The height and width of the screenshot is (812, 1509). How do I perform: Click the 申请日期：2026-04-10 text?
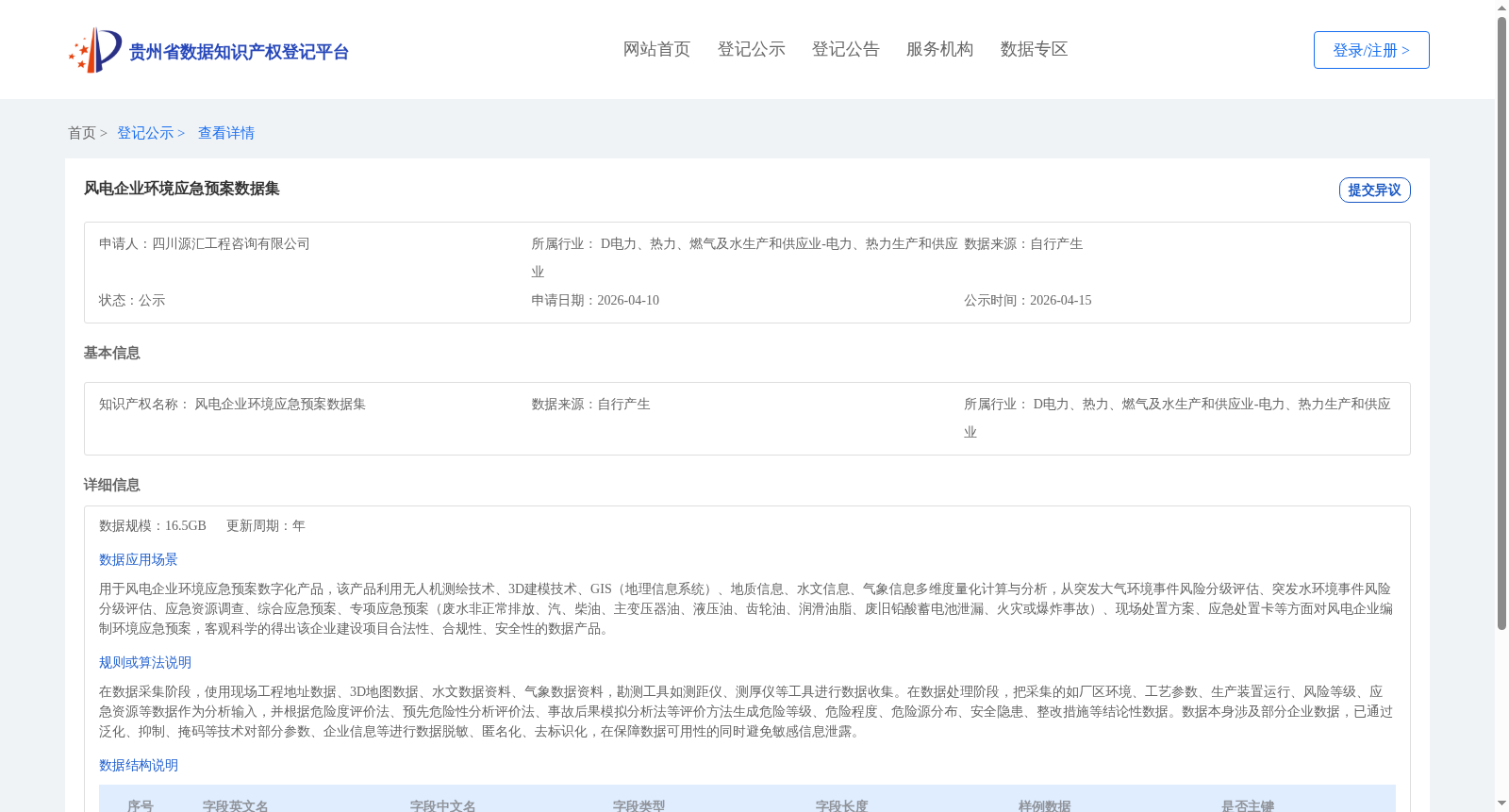click(x=595, y=300)
